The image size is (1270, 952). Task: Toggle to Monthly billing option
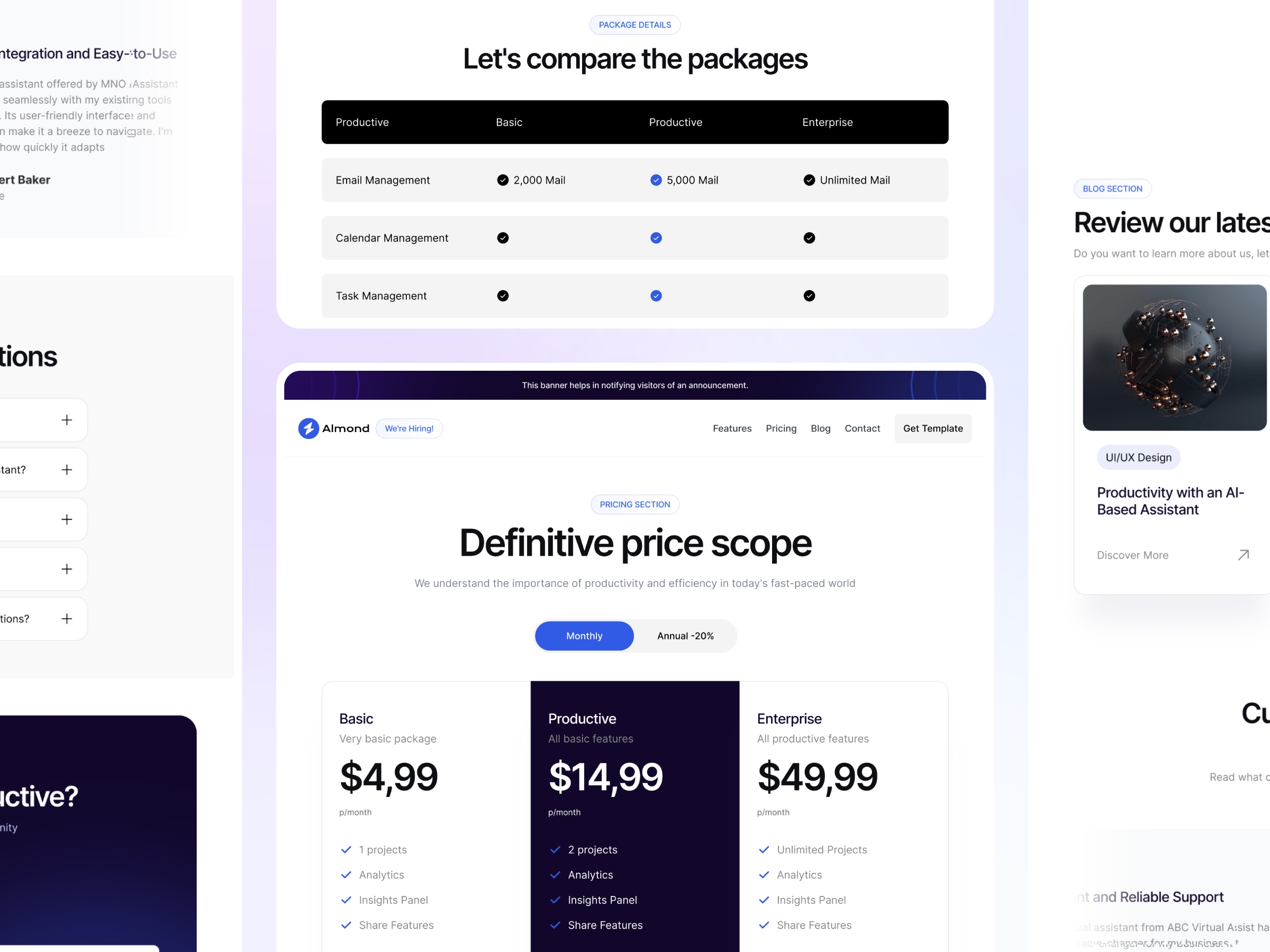click(x=585, y=636)
